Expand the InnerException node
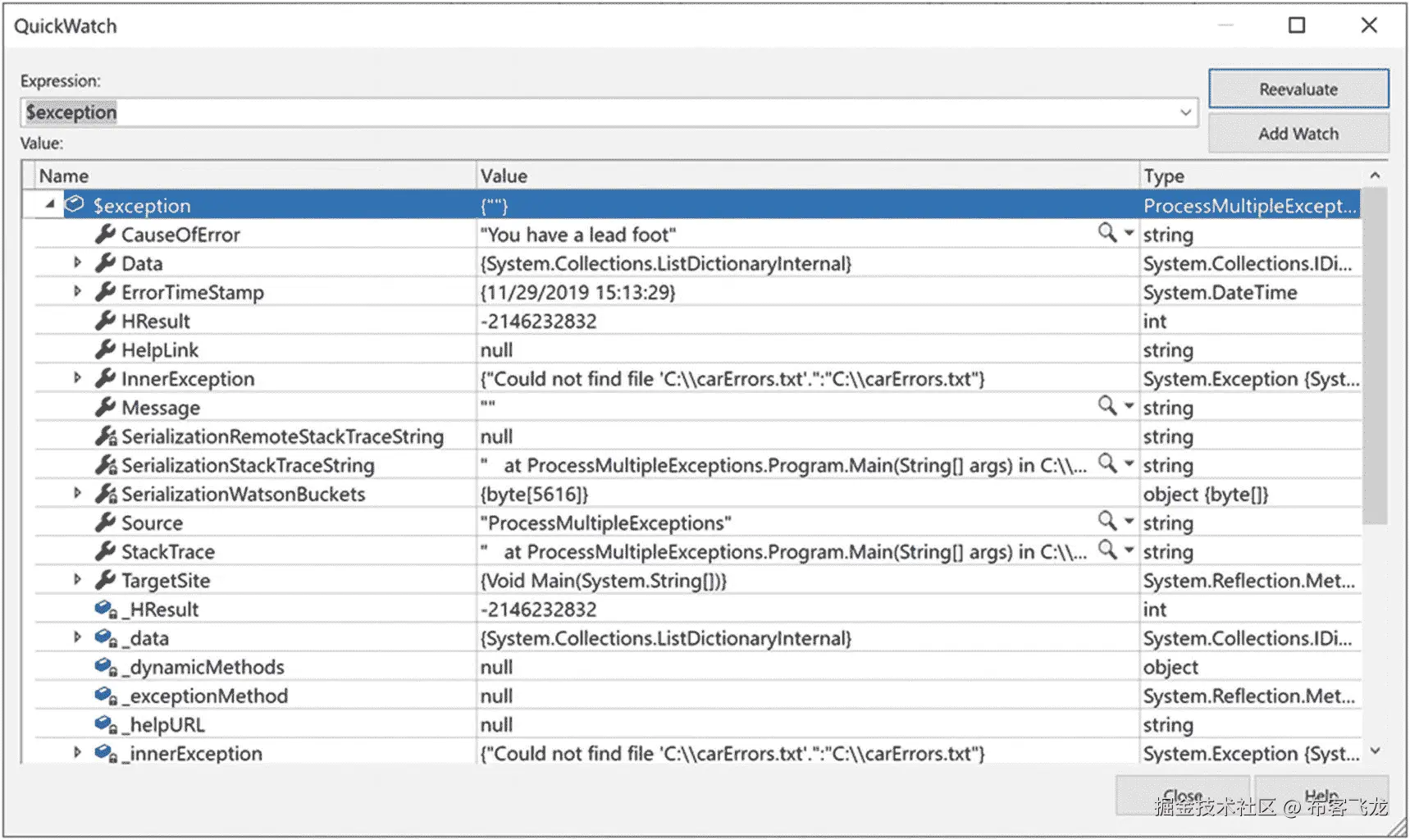 click(77, 378)
